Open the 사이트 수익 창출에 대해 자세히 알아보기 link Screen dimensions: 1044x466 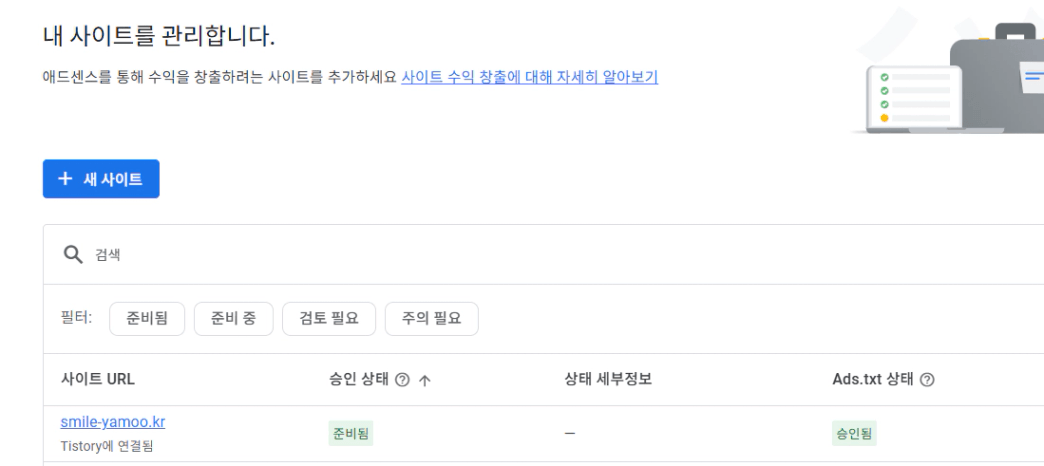pyautogui.click(x=529, y=77)
